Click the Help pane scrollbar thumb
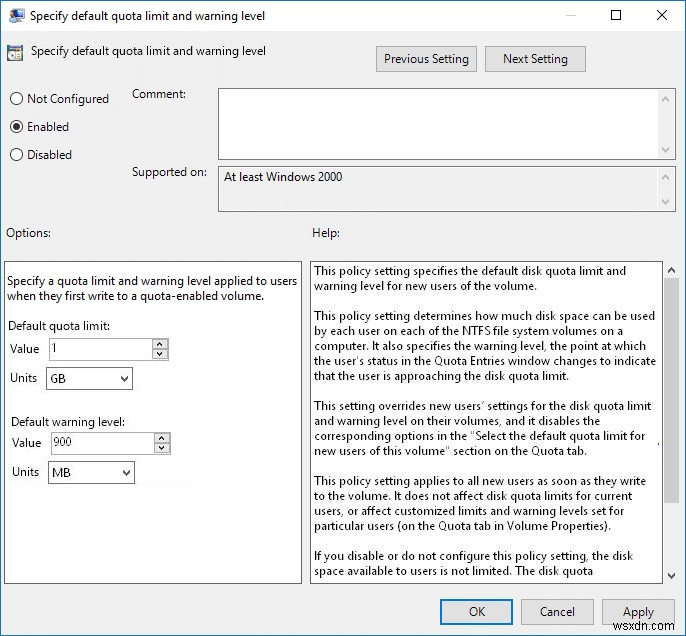 click(672, 391)
